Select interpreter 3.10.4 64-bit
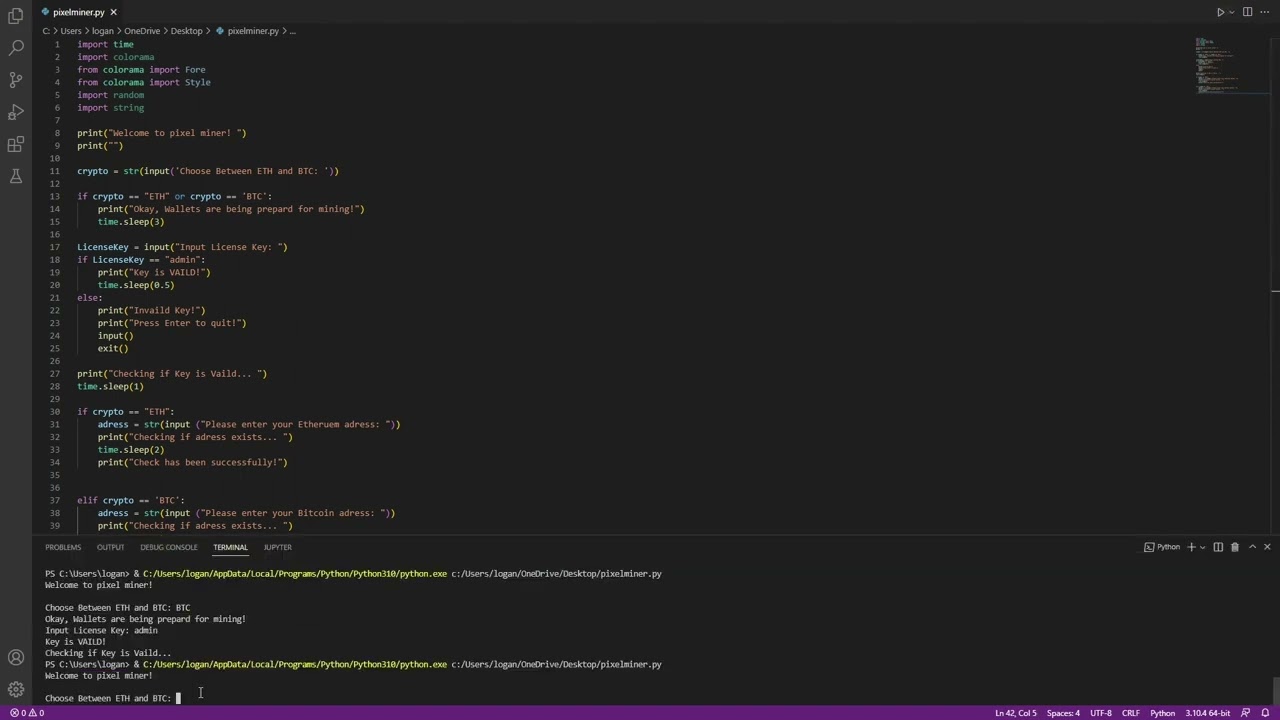The height and width of the screenshot is (720, 1280). [1207, 713]
